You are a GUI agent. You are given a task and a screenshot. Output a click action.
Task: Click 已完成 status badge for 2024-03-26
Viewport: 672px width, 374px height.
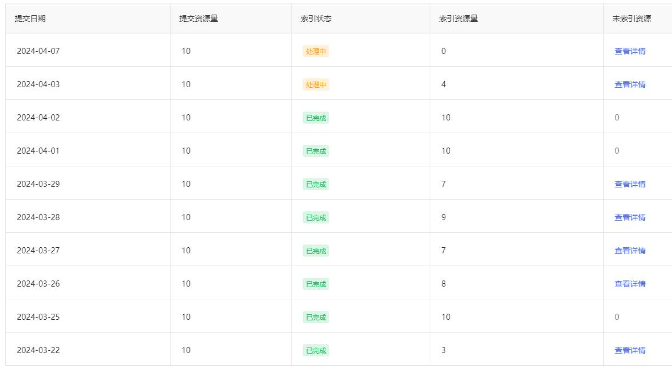pos(316,284)
